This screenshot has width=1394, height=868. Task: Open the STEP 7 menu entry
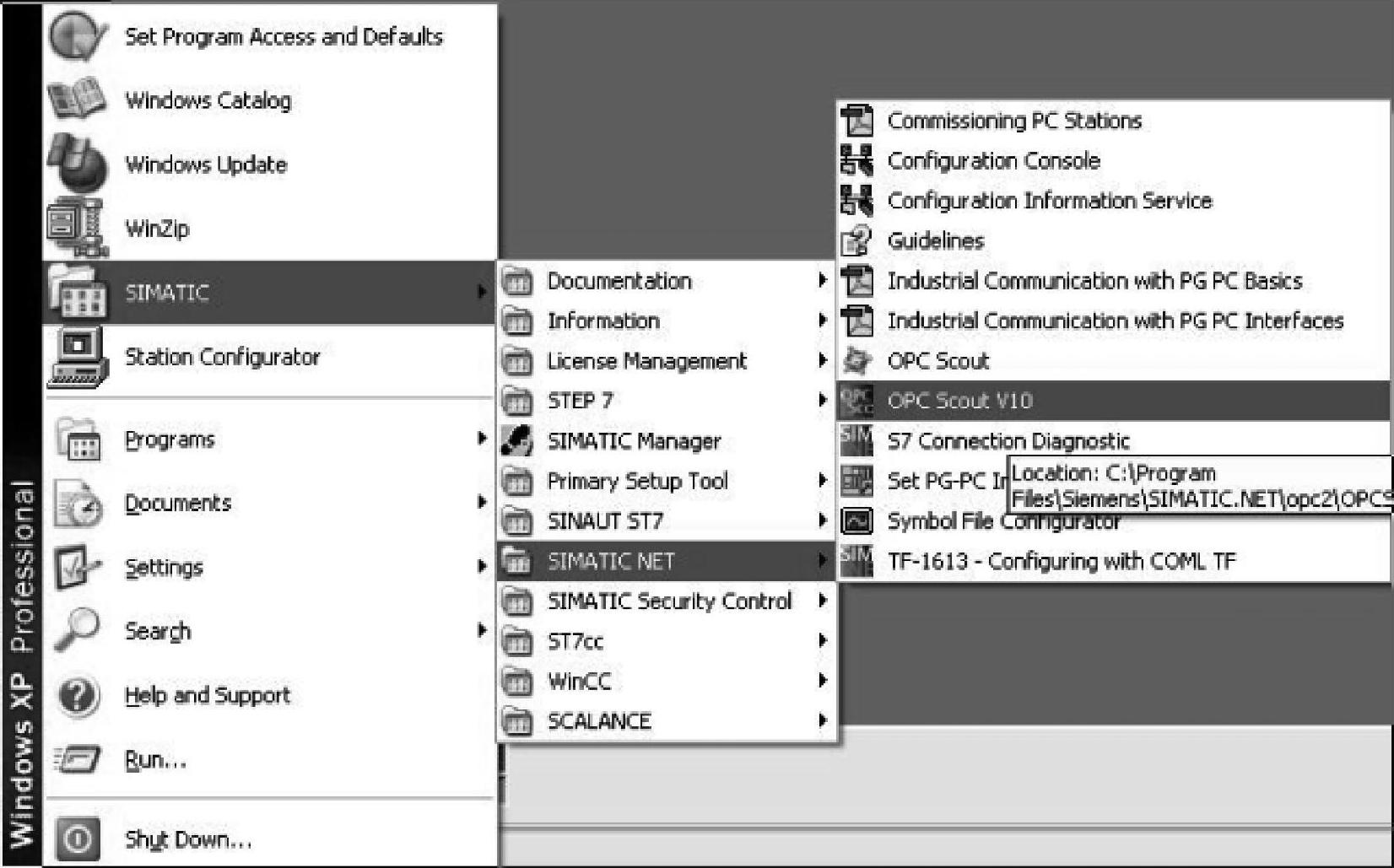coord(666,401)
